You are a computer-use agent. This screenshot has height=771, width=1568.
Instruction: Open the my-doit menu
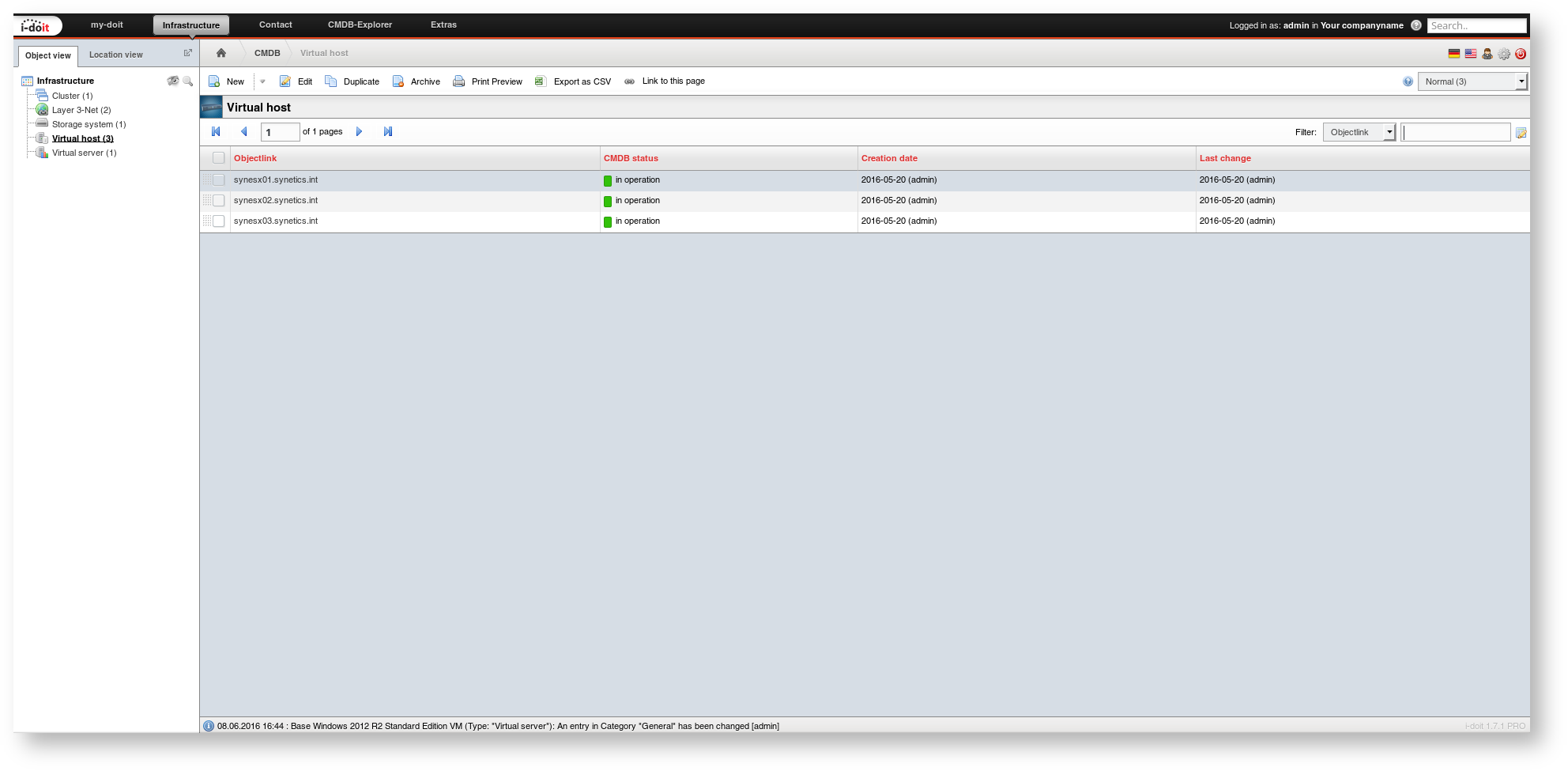[x=107, y=25]
